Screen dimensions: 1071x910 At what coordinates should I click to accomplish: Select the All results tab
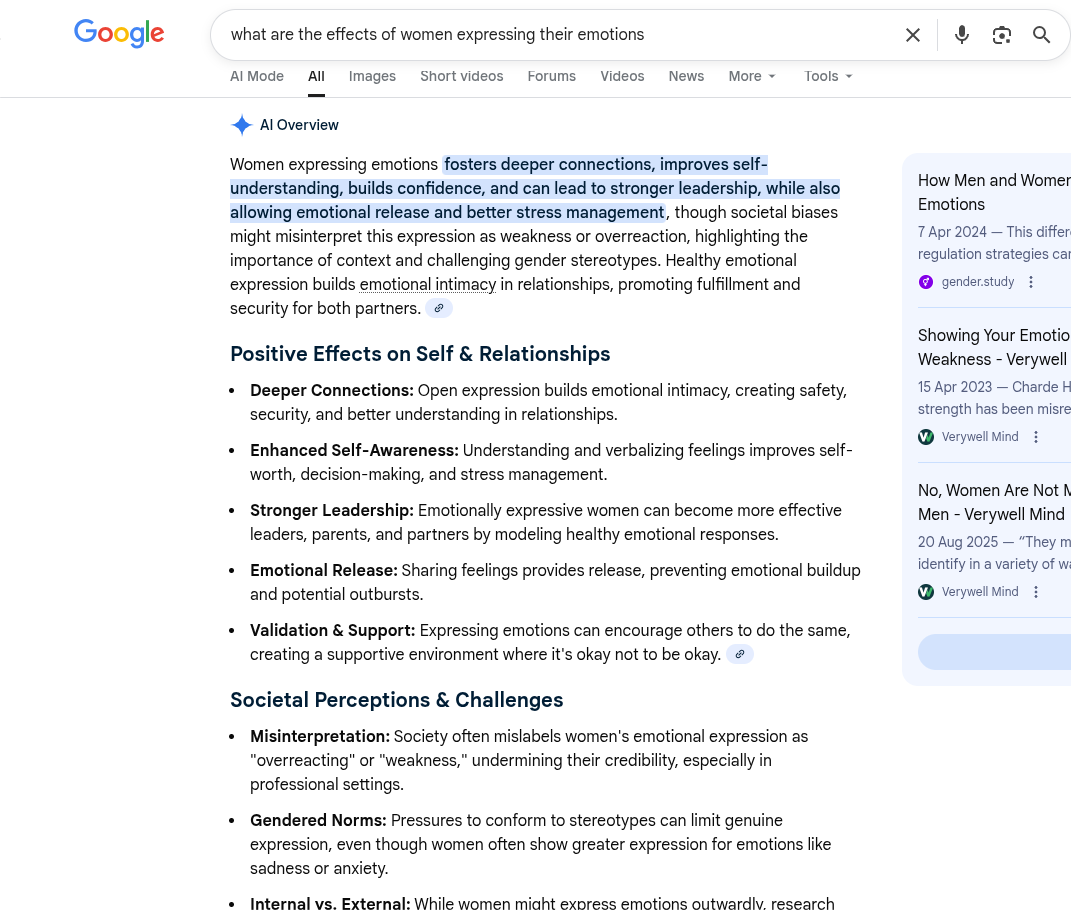point(316,77)
